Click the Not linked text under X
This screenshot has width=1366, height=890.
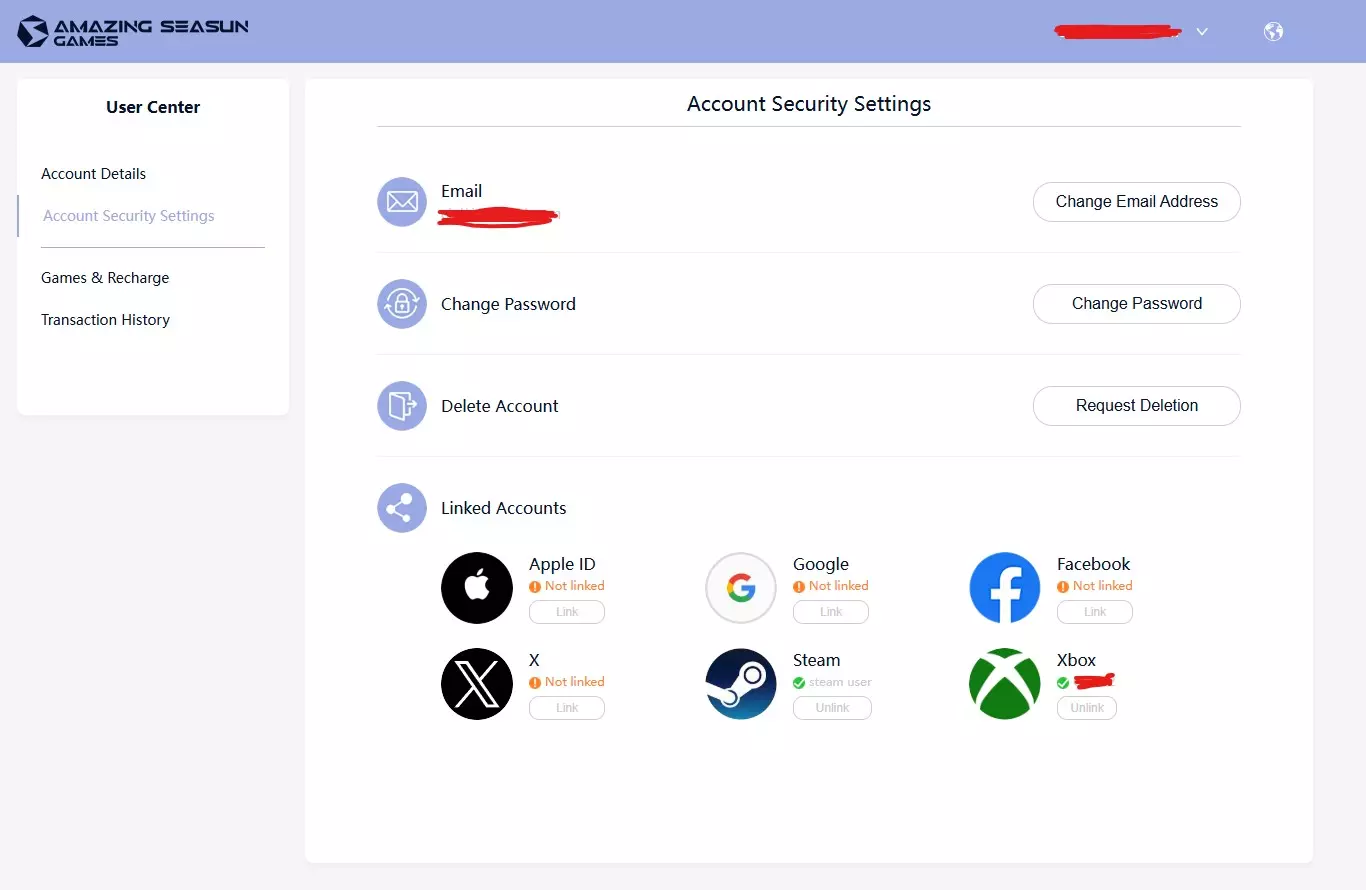pyautogui.click(x=574, y=682)
